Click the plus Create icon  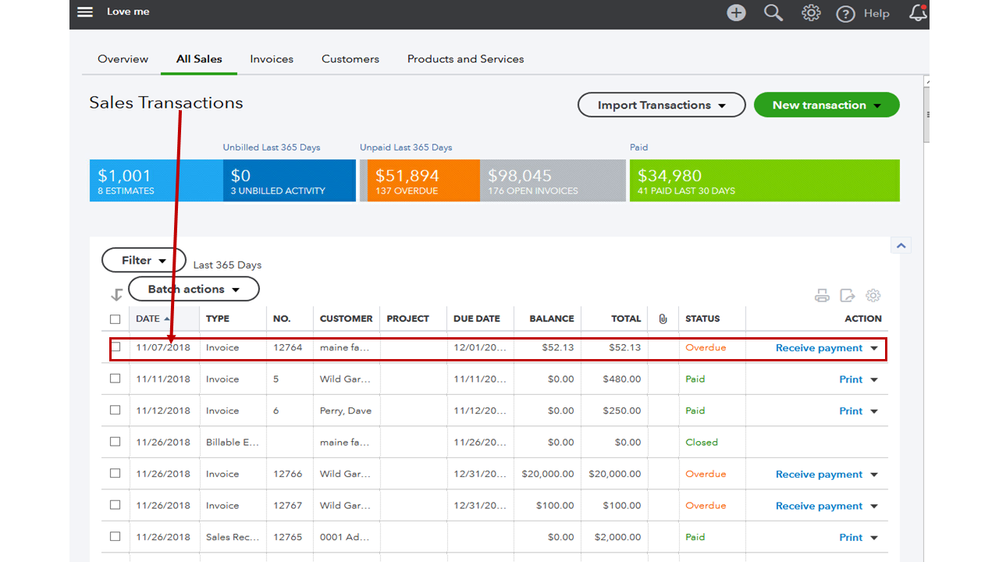(x=736, y=13)
